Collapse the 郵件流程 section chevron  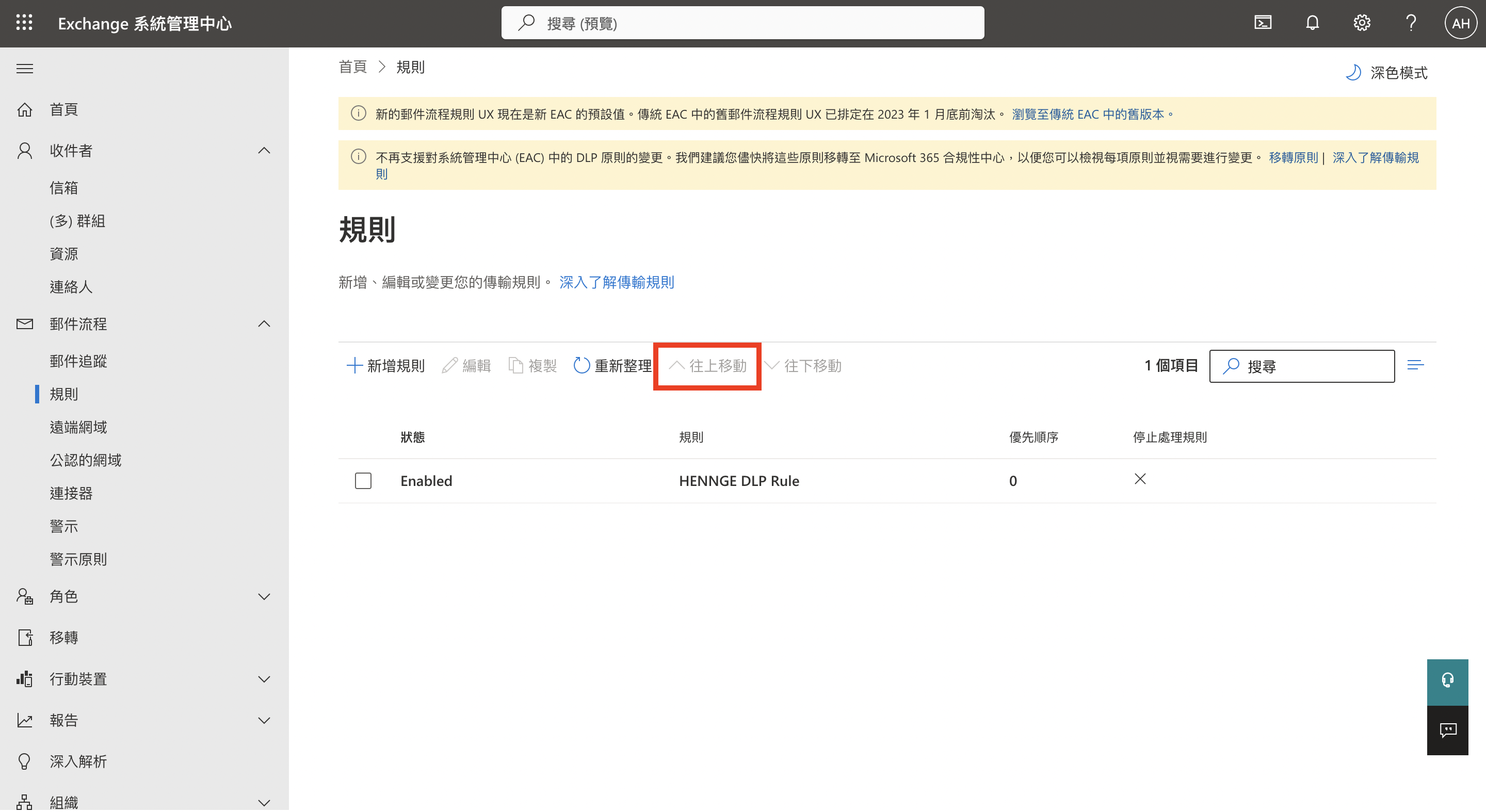tap(264, 323)
